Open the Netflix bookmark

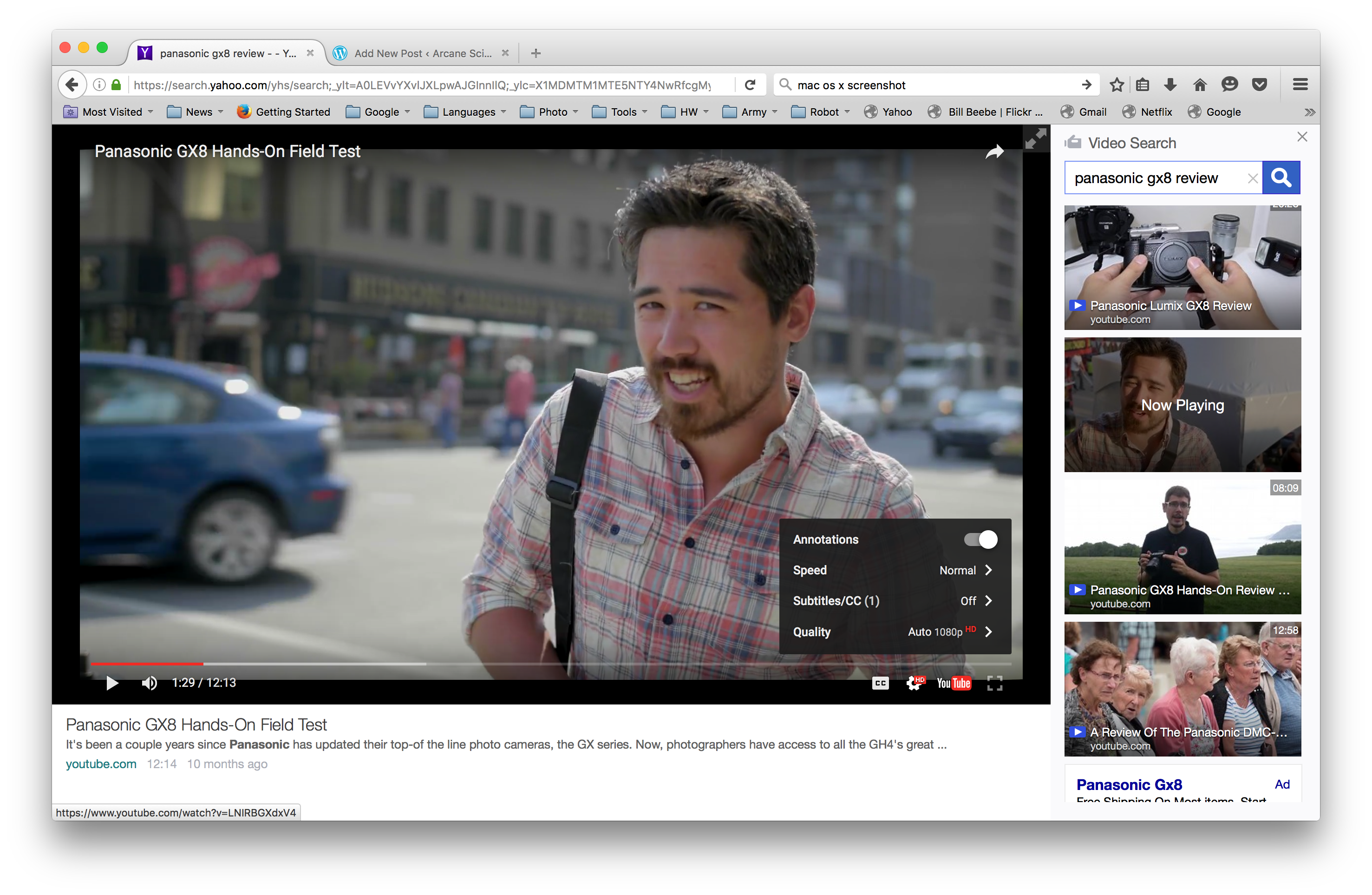tap(1147, 112)
